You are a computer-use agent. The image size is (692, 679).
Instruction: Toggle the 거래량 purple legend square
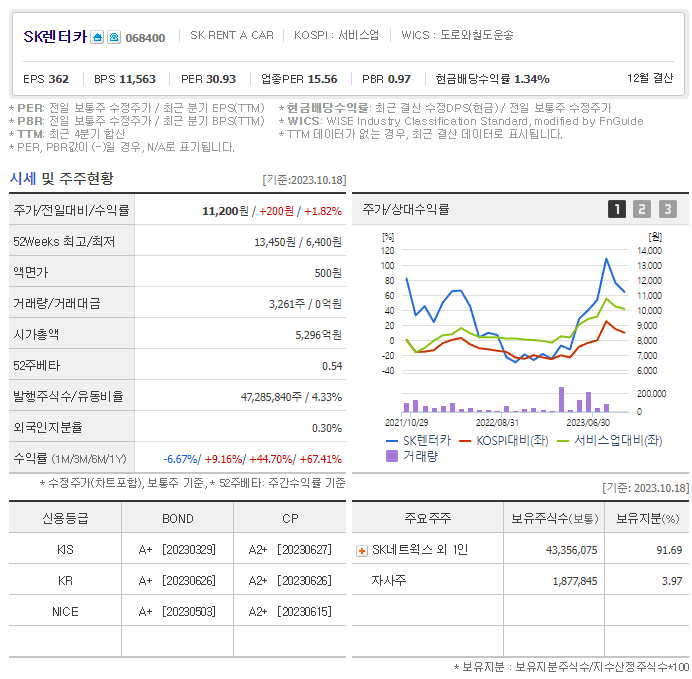[392, 456]
